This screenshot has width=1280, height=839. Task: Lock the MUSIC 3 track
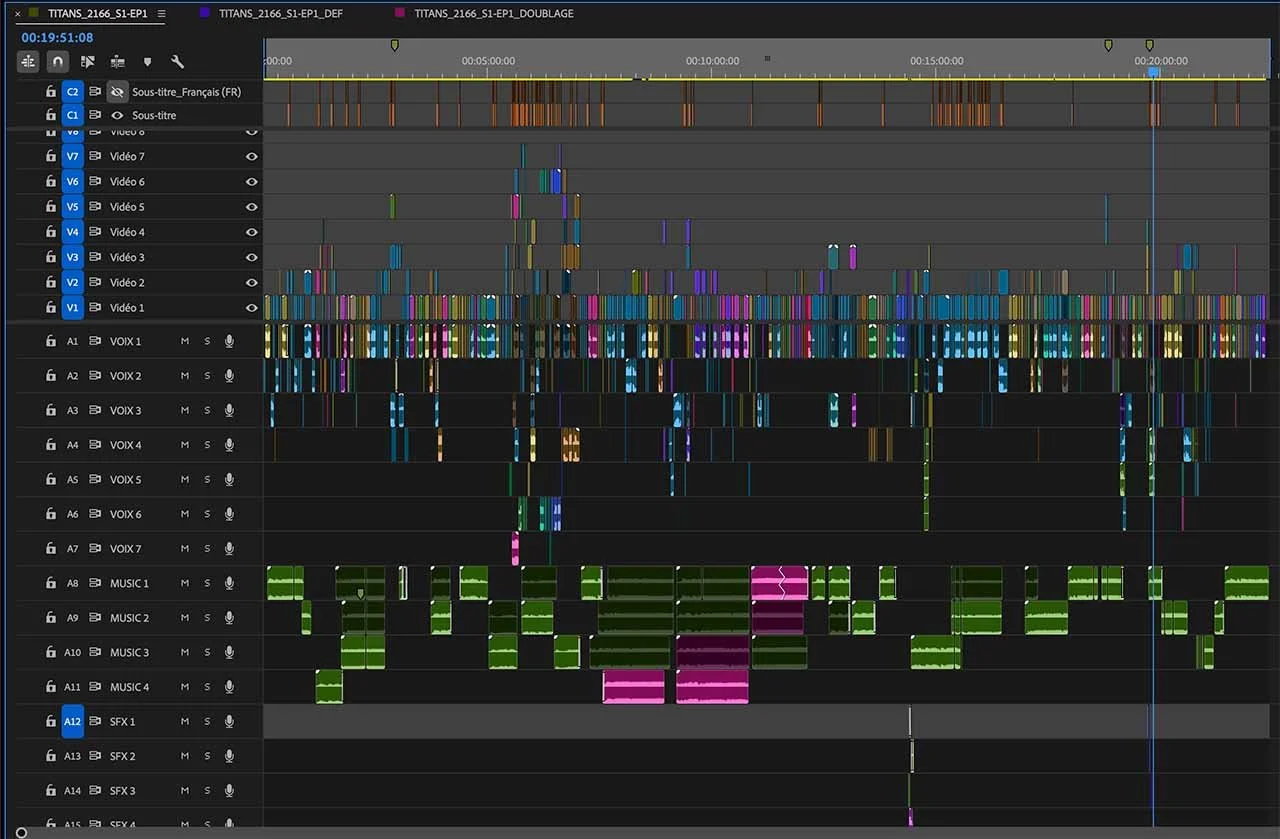(x=51, y=652)
